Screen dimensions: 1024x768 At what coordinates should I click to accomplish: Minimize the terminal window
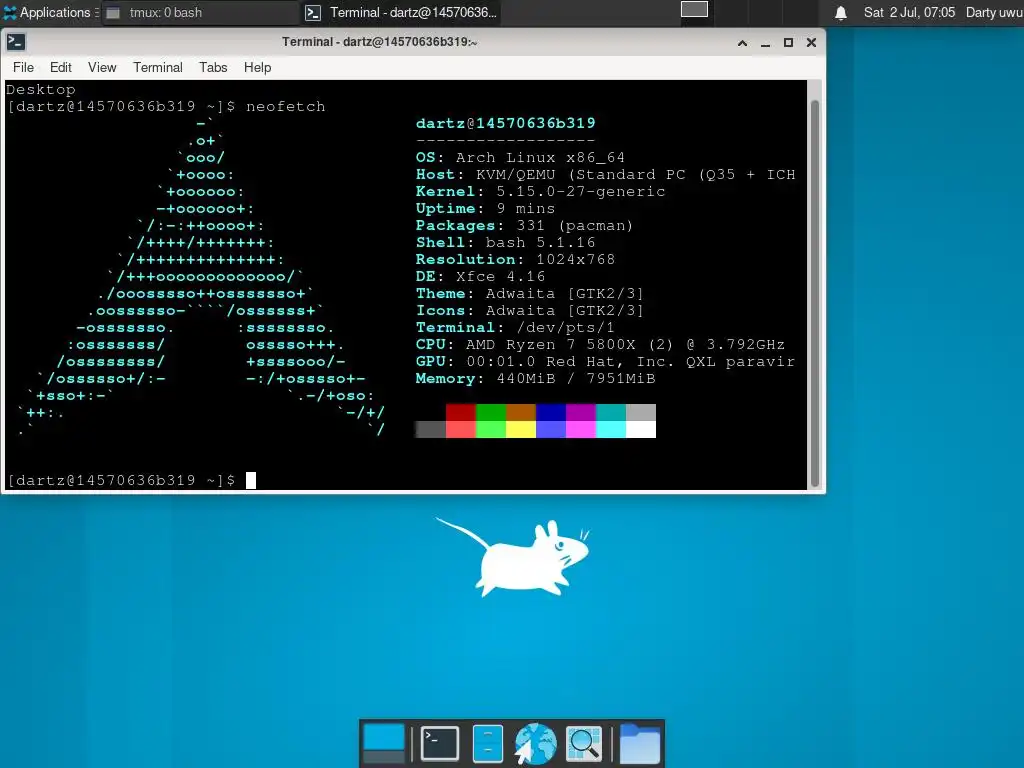(x=765, y=43)
